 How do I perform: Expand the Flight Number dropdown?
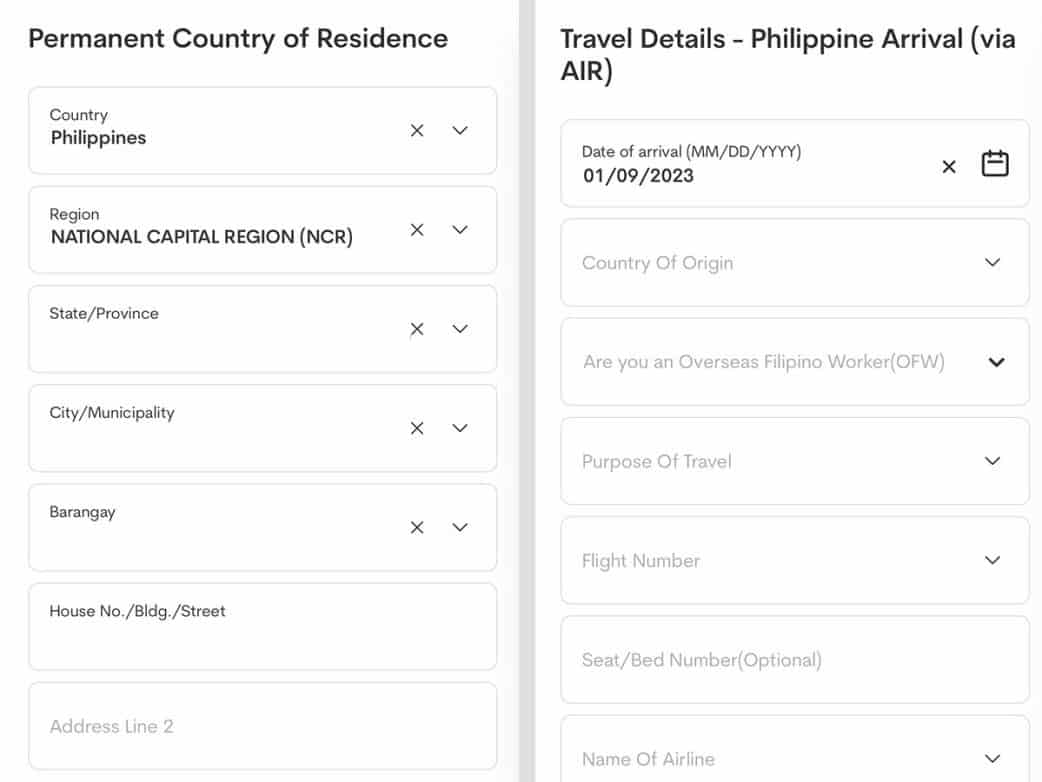tap(992, 560)
